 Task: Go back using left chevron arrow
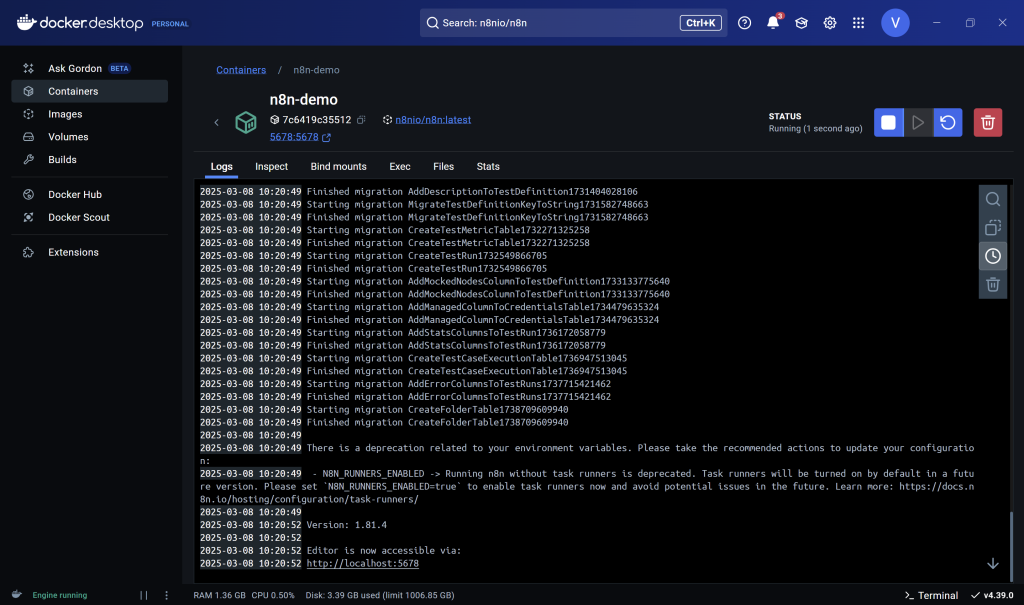217,122
